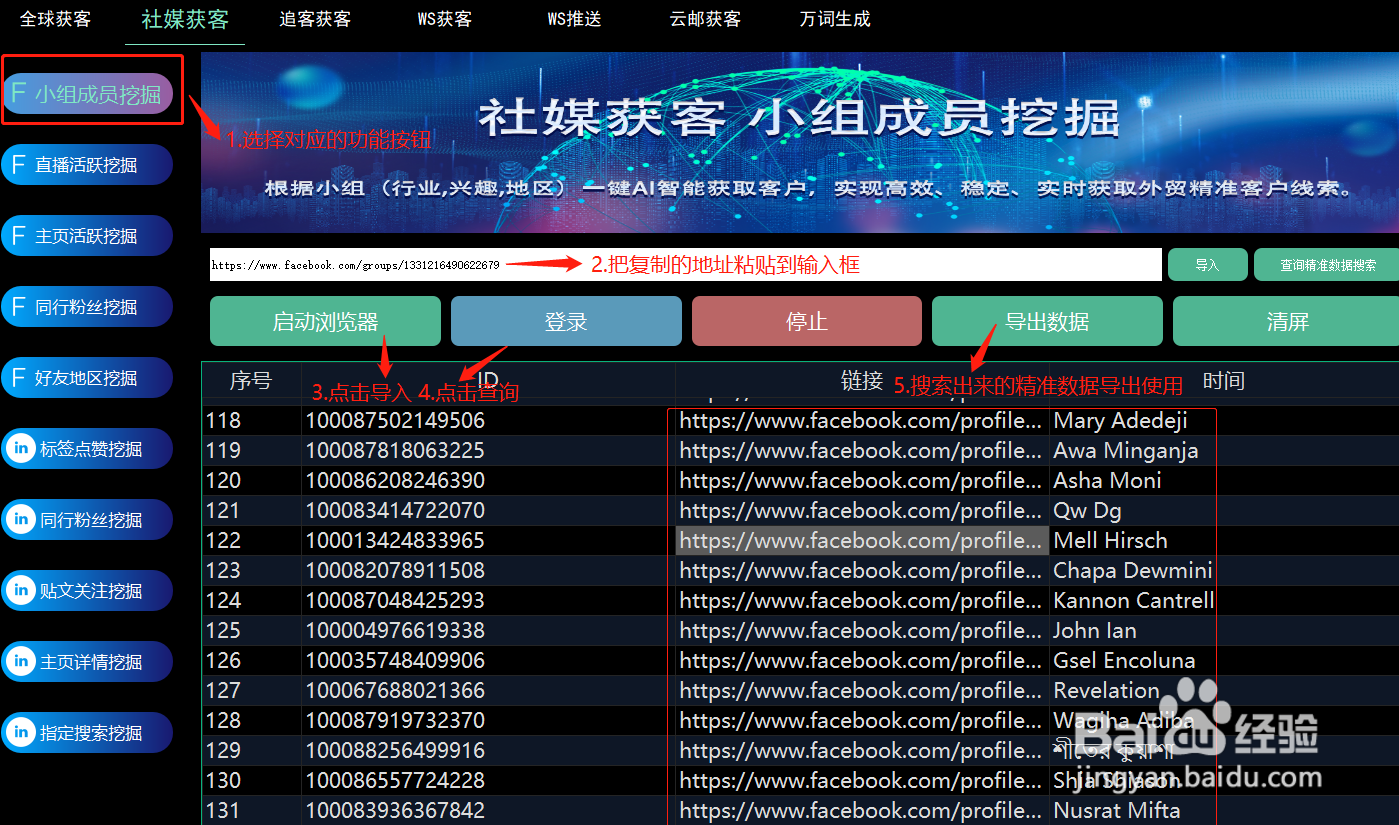Click the name John Ian
Viewport: 1399px width, 825px height.
1094,631
